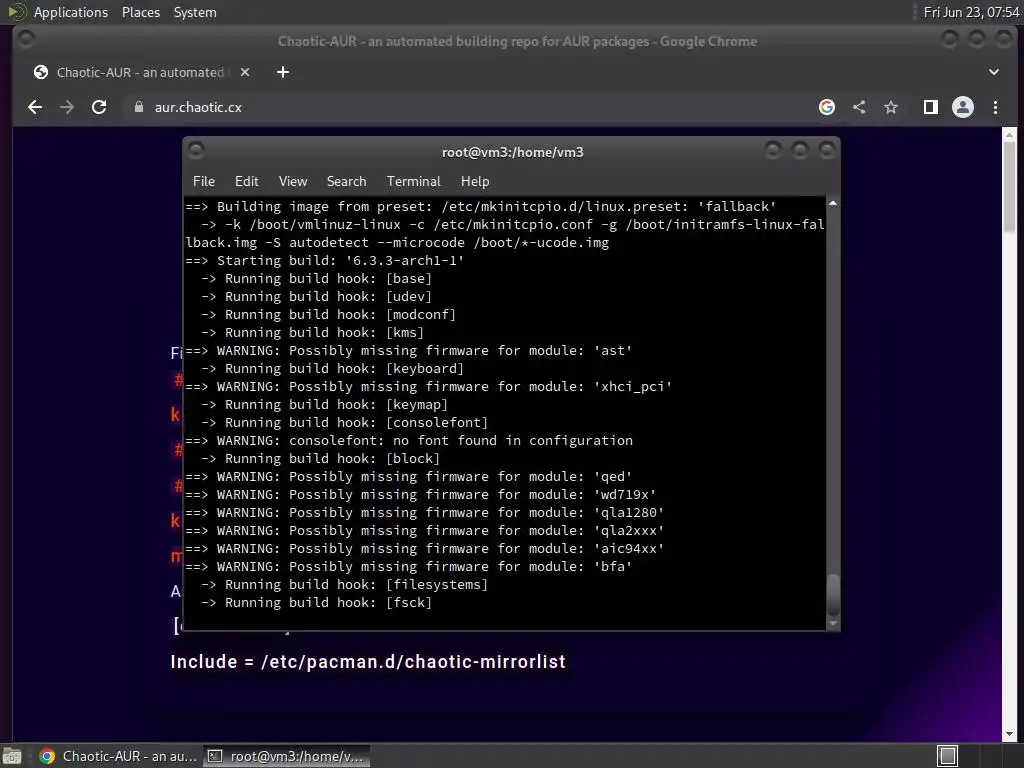Go back in Chrome

coord(35,107)
